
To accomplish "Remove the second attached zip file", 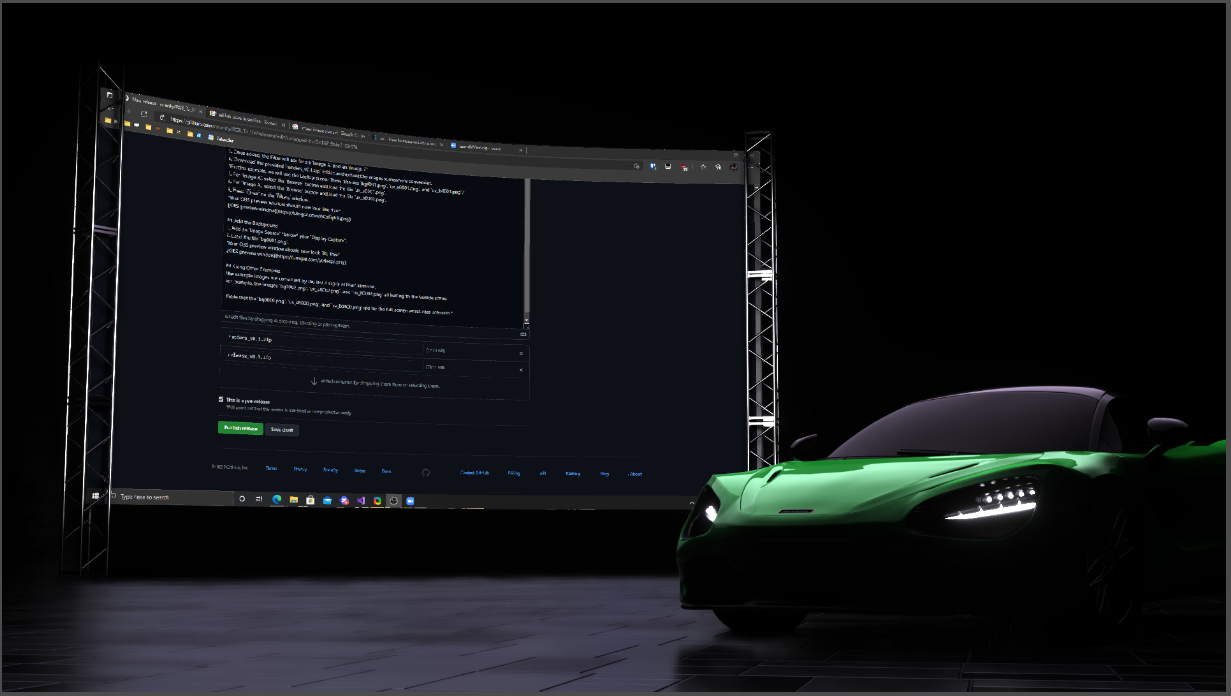I will (521, 370).
